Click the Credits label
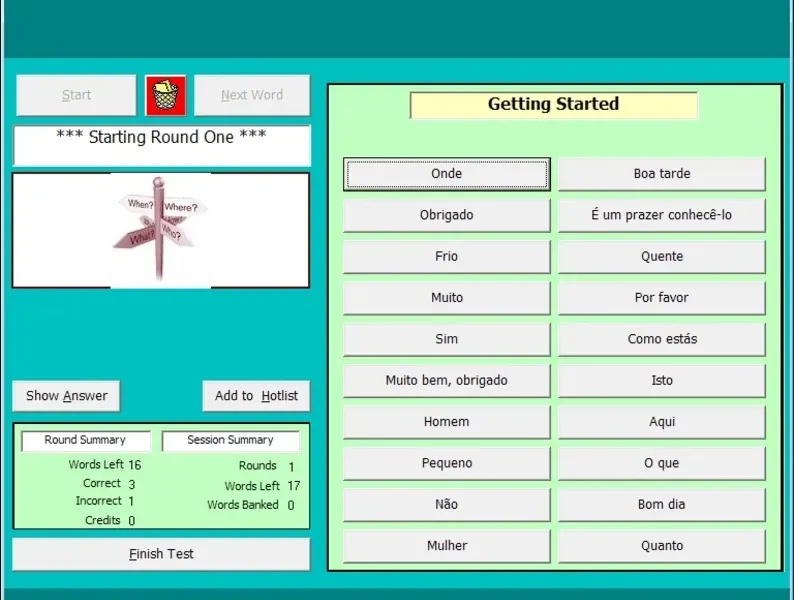Image resolution: width=794 pixels, height=600 pixels. [103, 521]
